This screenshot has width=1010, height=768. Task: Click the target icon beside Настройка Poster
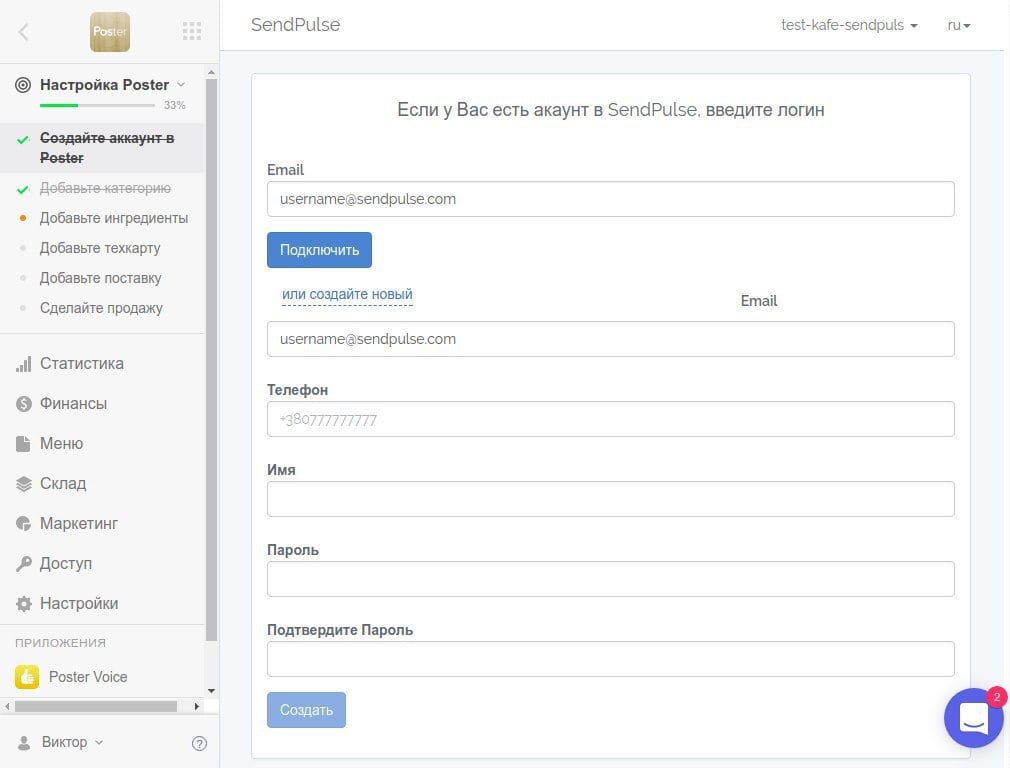click(23, 85)
